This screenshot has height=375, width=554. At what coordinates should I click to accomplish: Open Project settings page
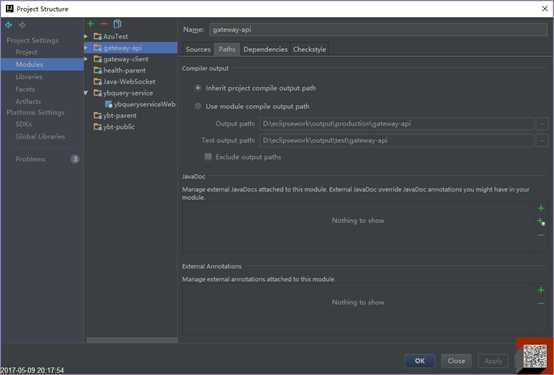(26, 52)
